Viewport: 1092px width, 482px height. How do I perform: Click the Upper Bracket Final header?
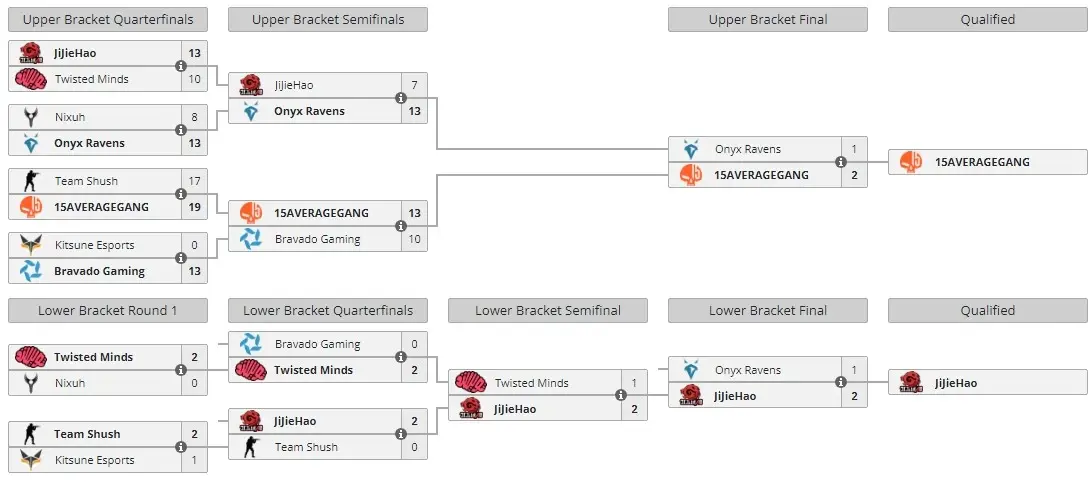[x=768, y=20]
